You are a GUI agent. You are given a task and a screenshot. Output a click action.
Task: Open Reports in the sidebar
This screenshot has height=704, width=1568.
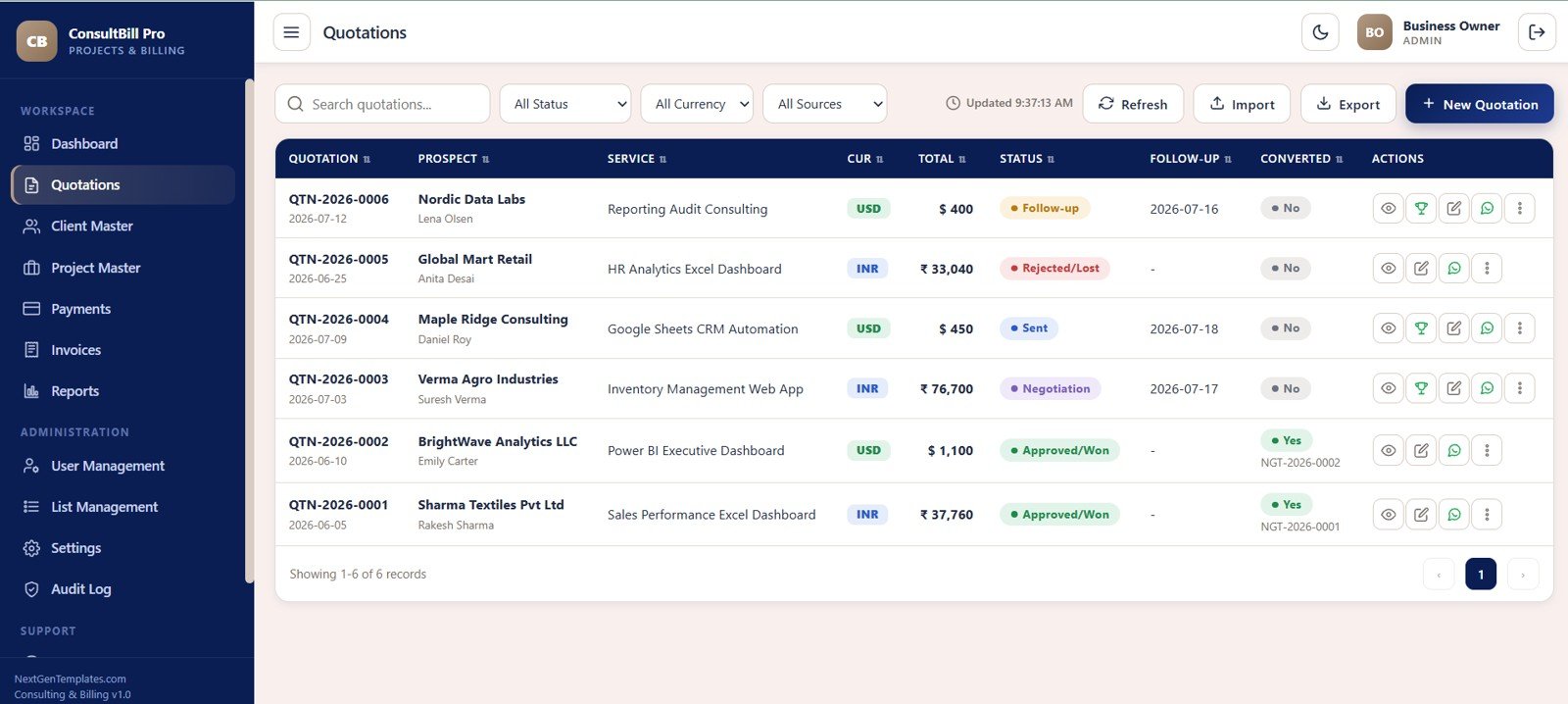point(122,391)
